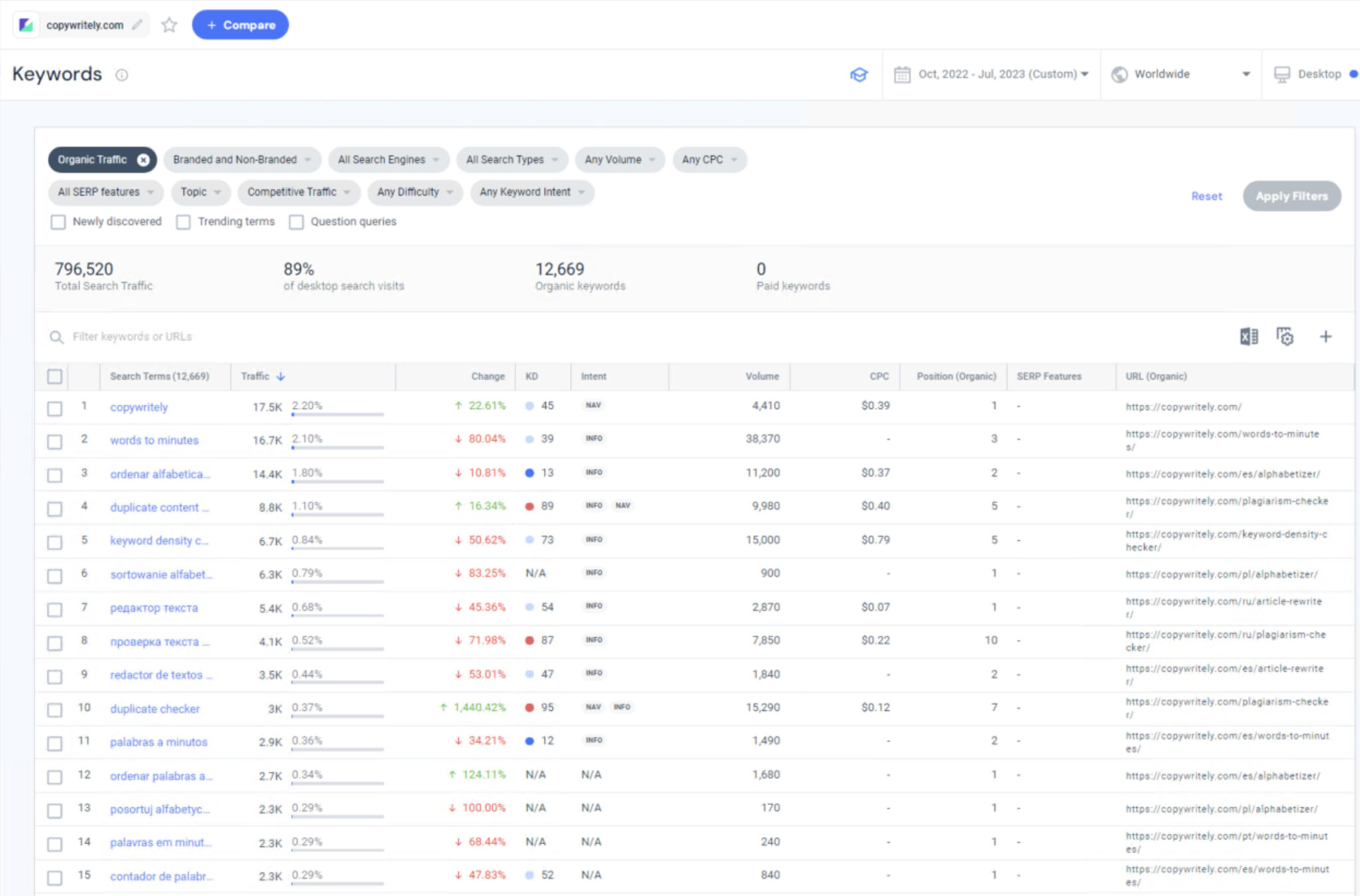Select the row checkbox for duplicate checker
The image size is (1360, 896).
pos(55,709)
